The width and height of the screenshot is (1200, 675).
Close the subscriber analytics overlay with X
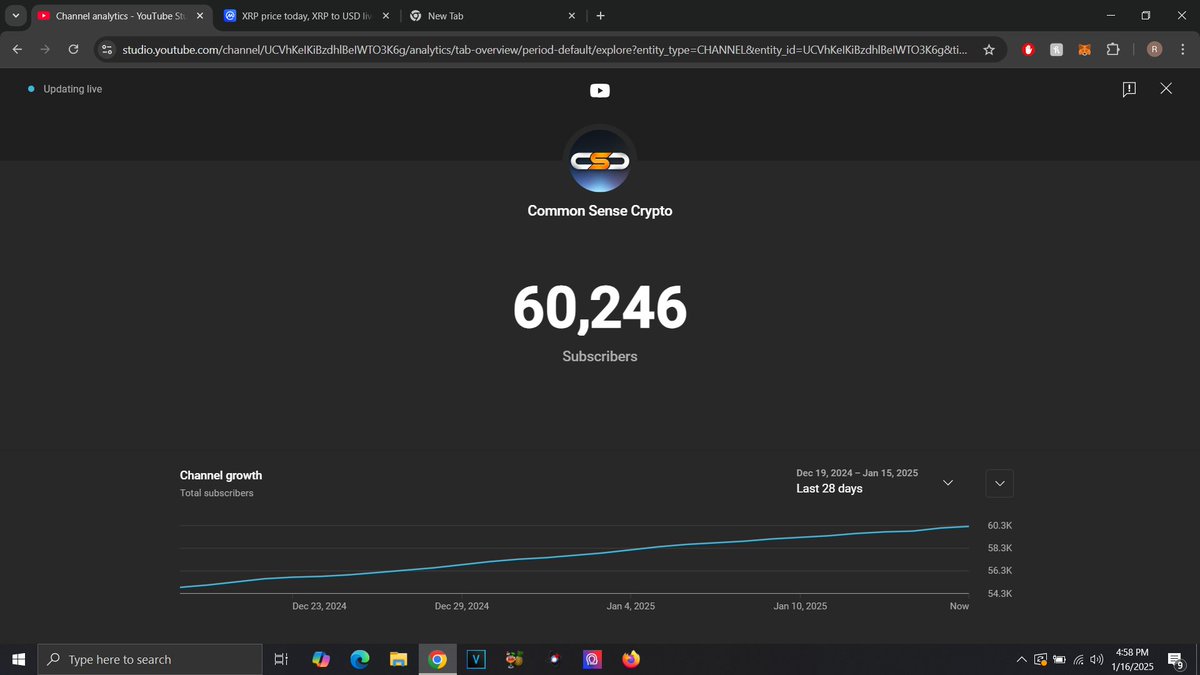point(1166,89)
